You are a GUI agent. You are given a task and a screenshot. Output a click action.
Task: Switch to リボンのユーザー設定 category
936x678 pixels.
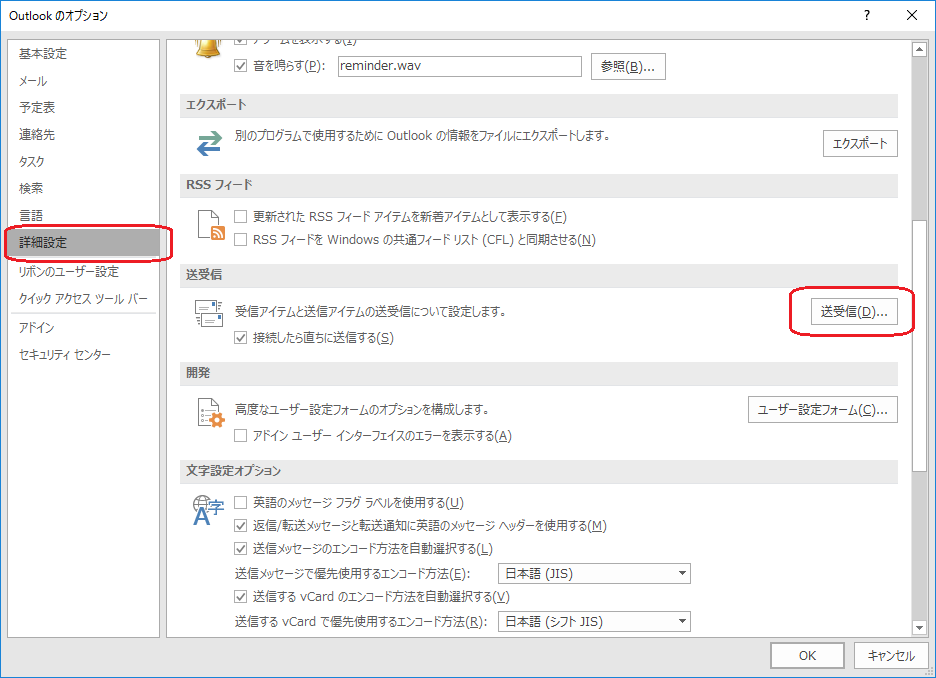click(69, 271)
